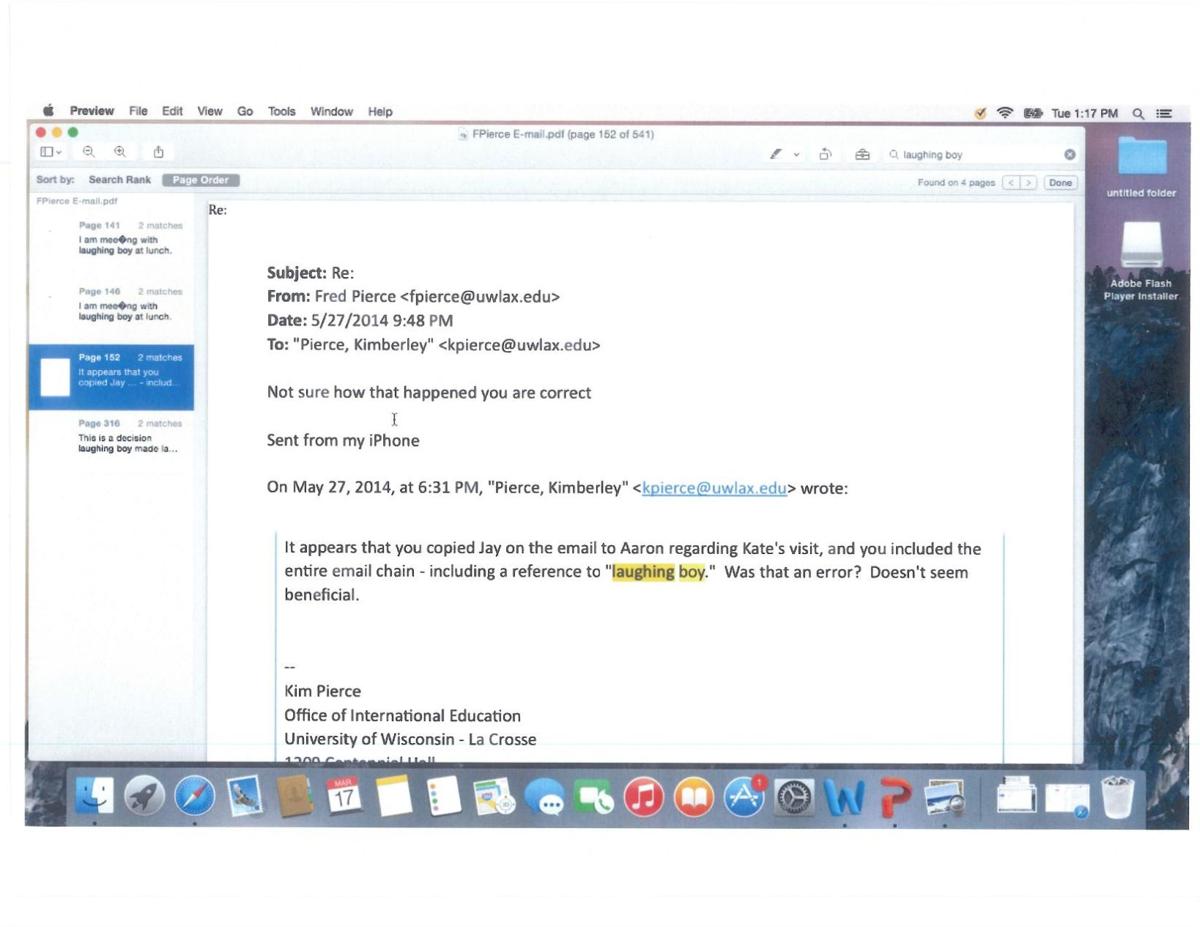This screenshot has width=1200, height=927.
Task: Open the Tools menu
Action: [281, 112]
